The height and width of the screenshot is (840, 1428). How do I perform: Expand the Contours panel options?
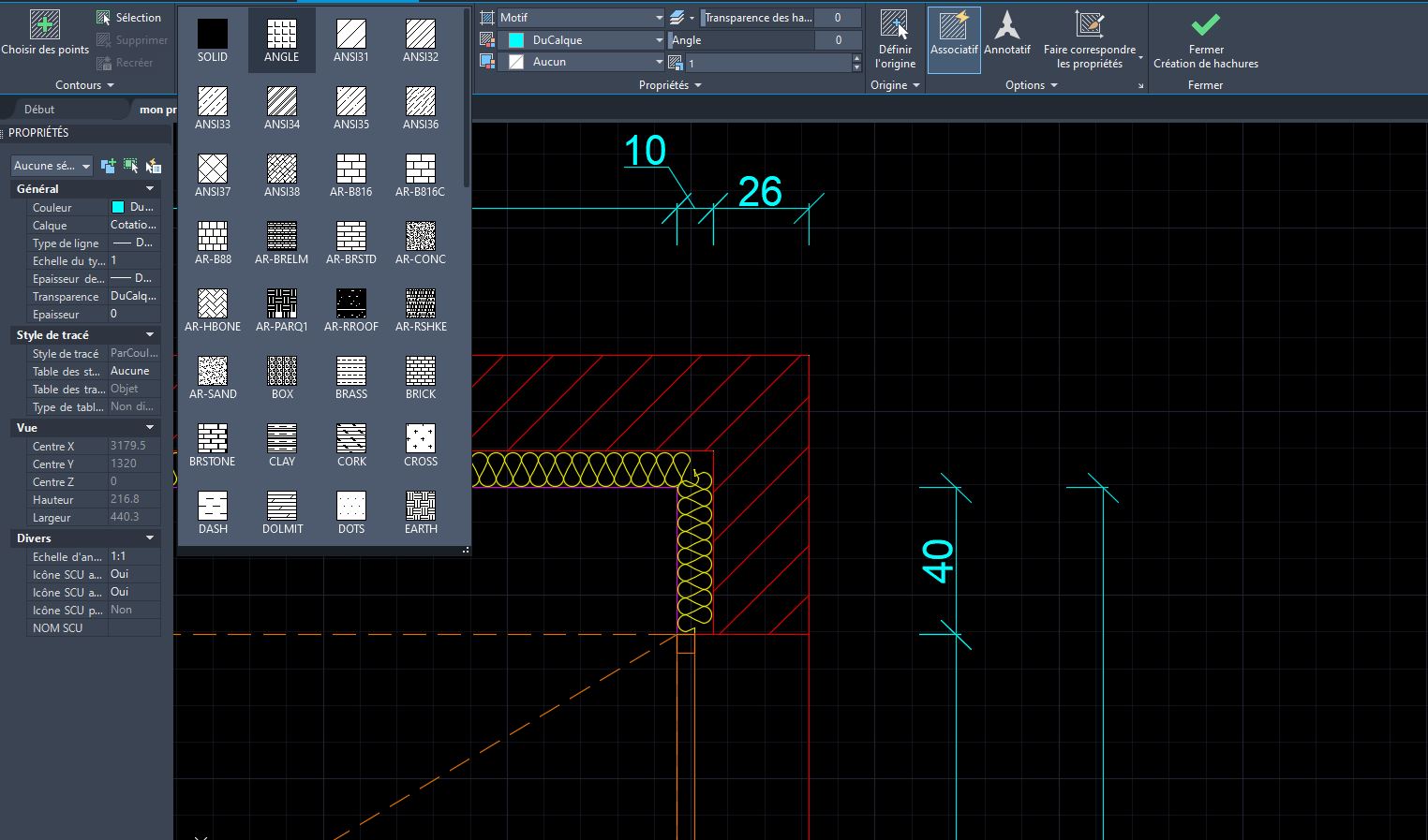coord(112,84)
